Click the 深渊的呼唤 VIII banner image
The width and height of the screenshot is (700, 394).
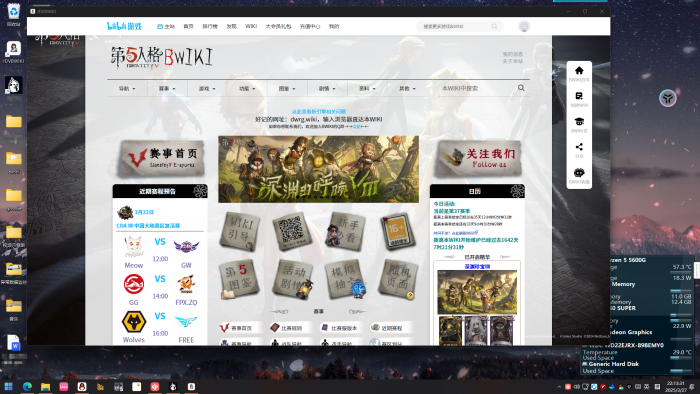pyautogui.click(x=318, y=169)
